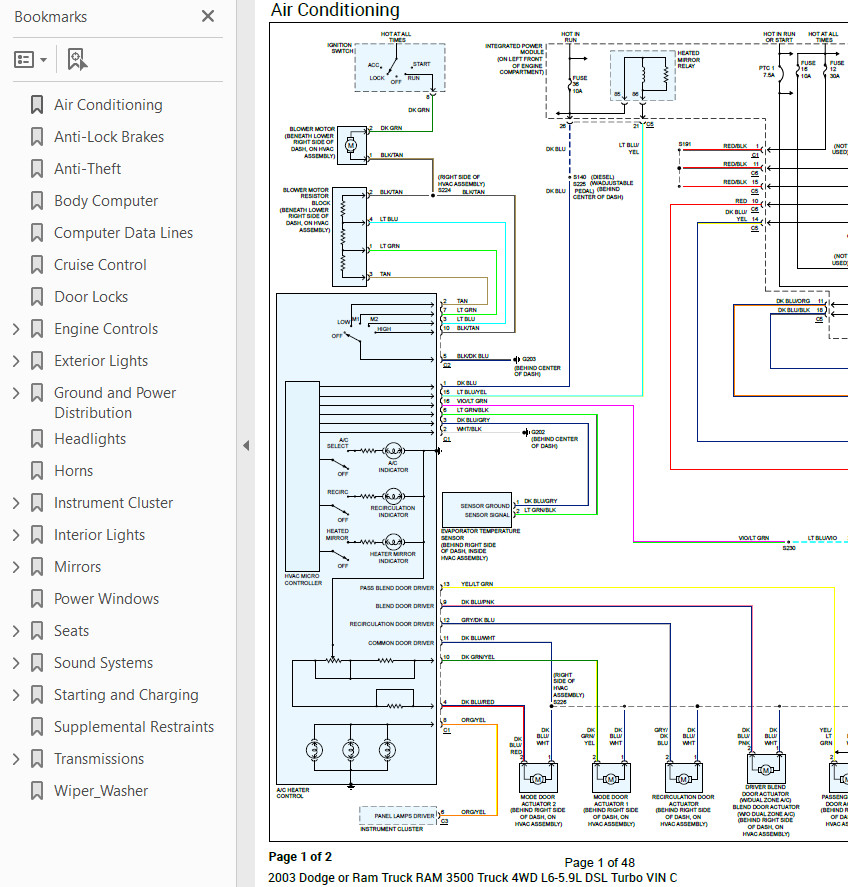Click bookmark ribbon icon beside Cruise Control
848x887 pixels.
[x=37, y=265]
